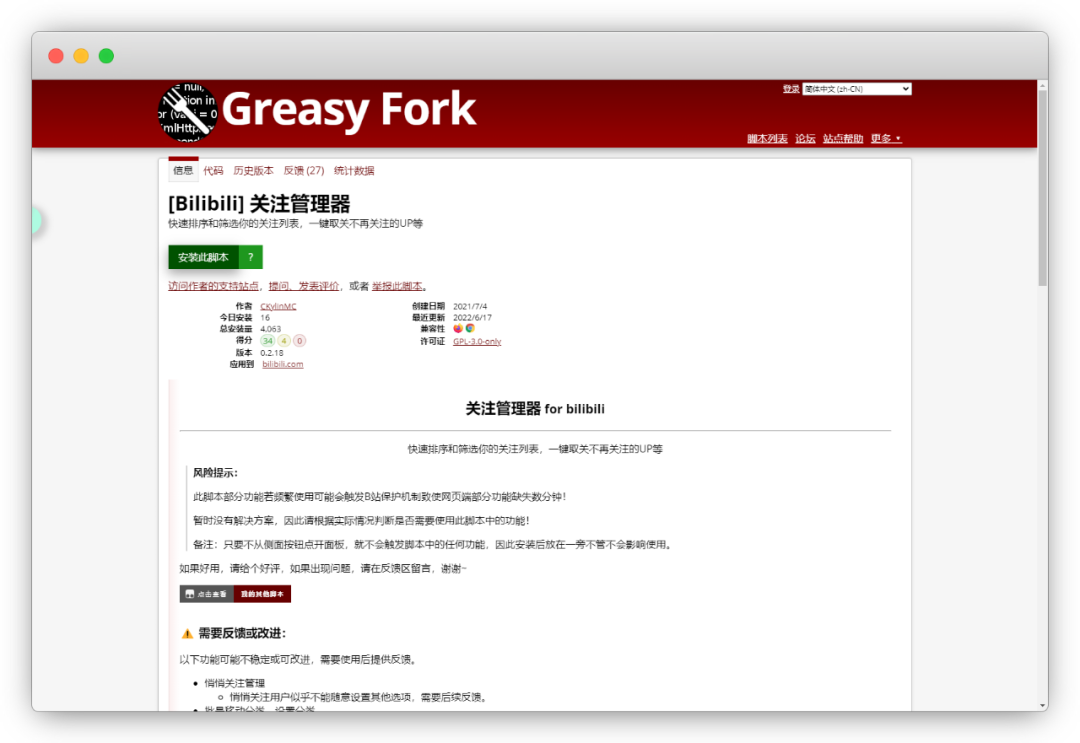
Task: Open 论坛 in site navigation
Action: [x=805, y=138]
